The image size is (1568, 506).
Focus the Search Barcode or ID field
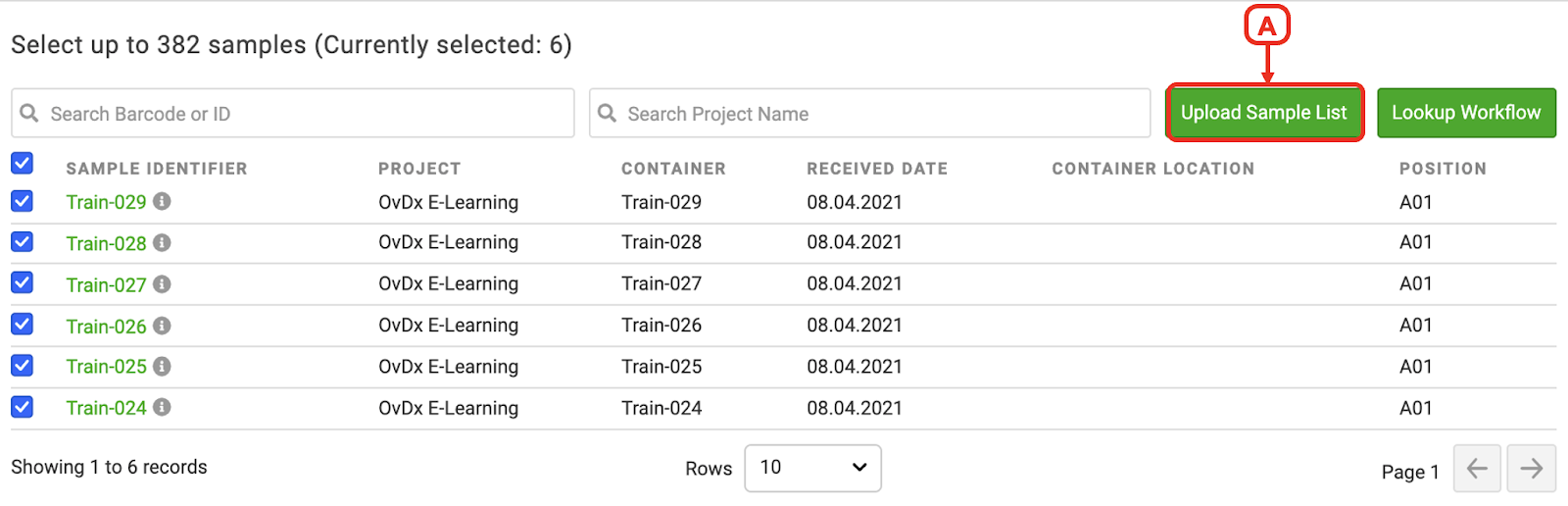pyautogui.click(x=293, y=114)
